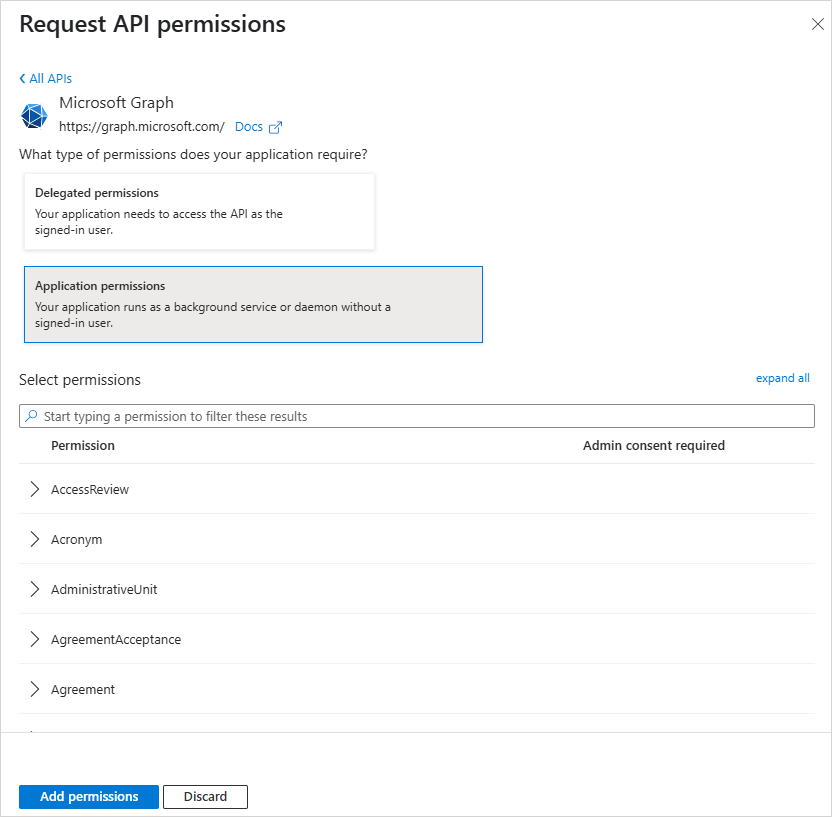832x817 pixels.
Task: Expand the AgreementAcceptance permission group
Action: coord(35,639)
